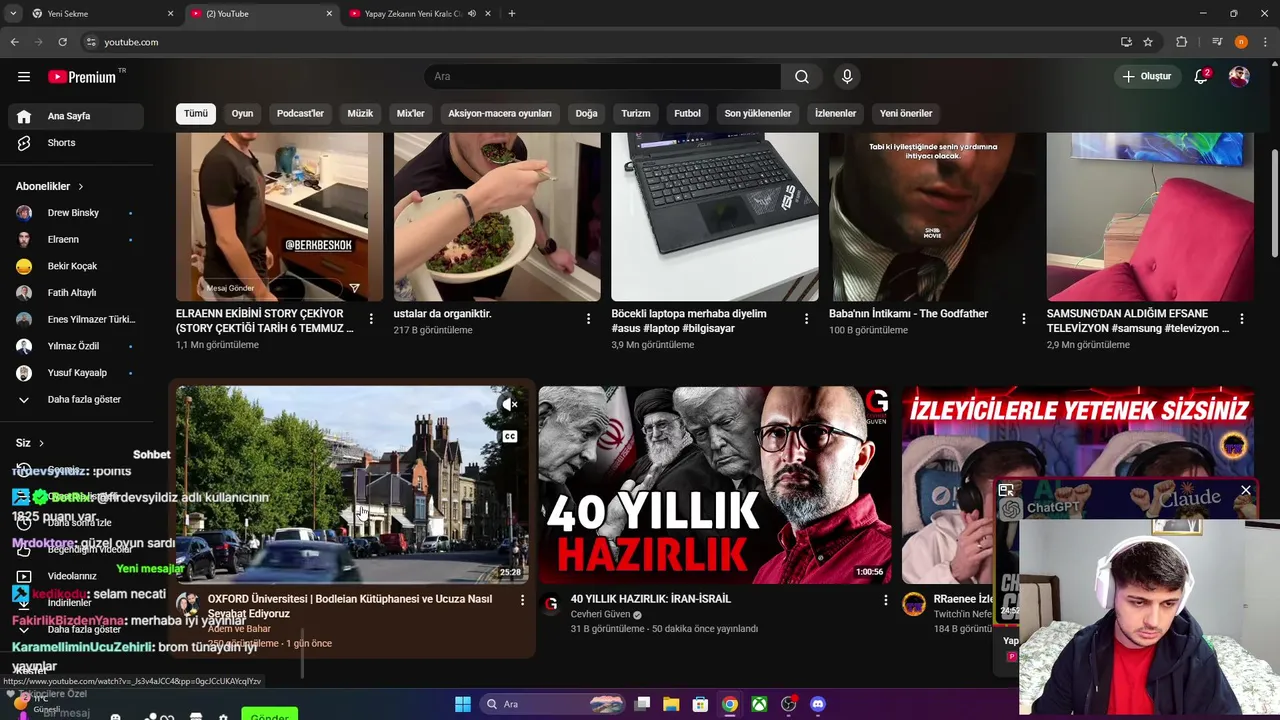Open the 40 YILLIK HAZIRLIK video thumbnail
Image resolution: width=1280 pixels, height=720 pixels.
click(x=715, y=485)
